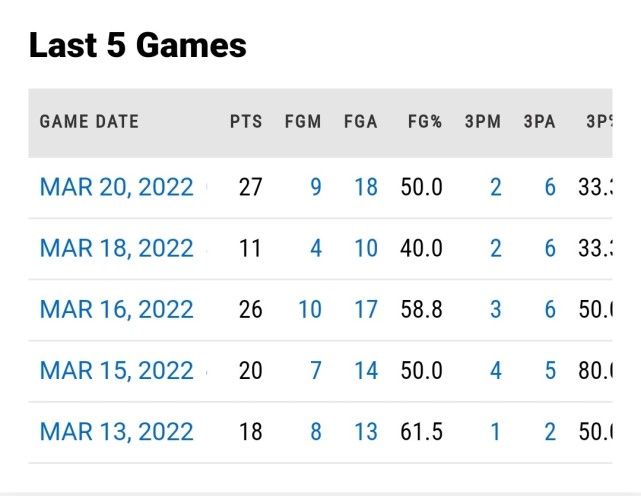This screenshot has height=496, width=641.
Task: Open the MAR 15, 2022 game link
Action: (116, 371)
